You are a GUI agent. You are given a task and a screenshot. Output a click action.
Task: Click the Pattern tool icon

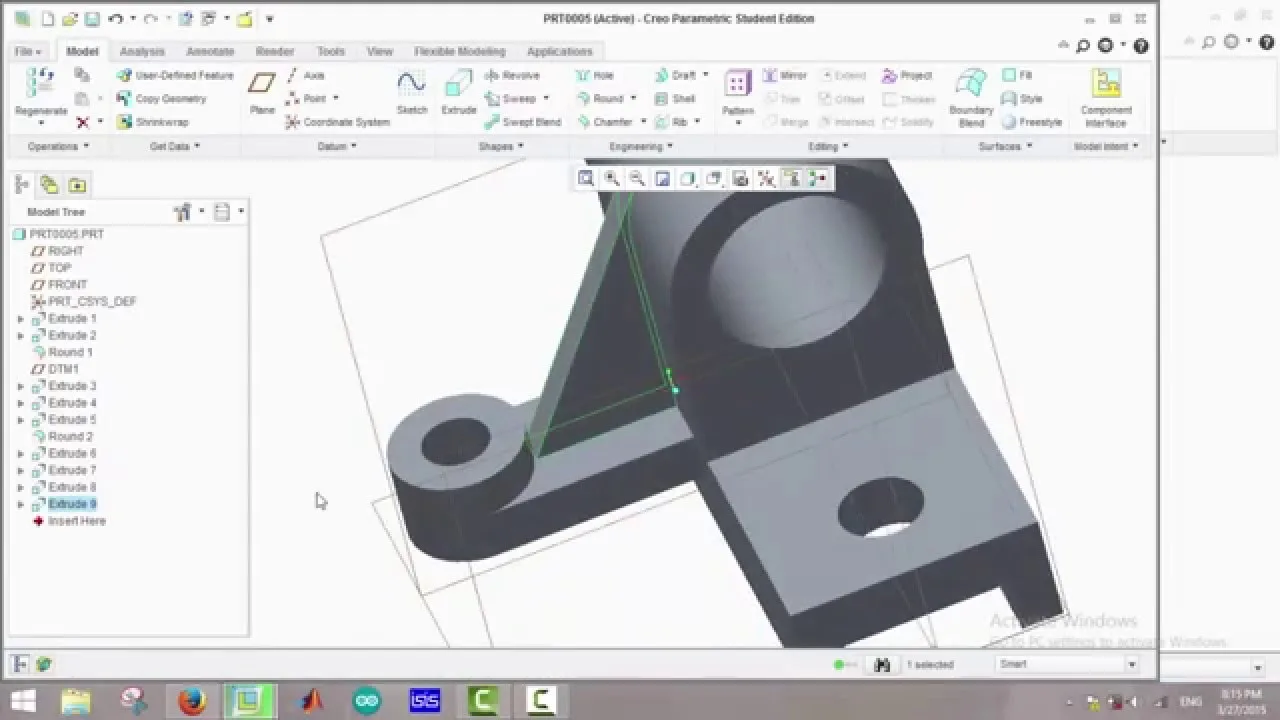(x=738, y=85)
